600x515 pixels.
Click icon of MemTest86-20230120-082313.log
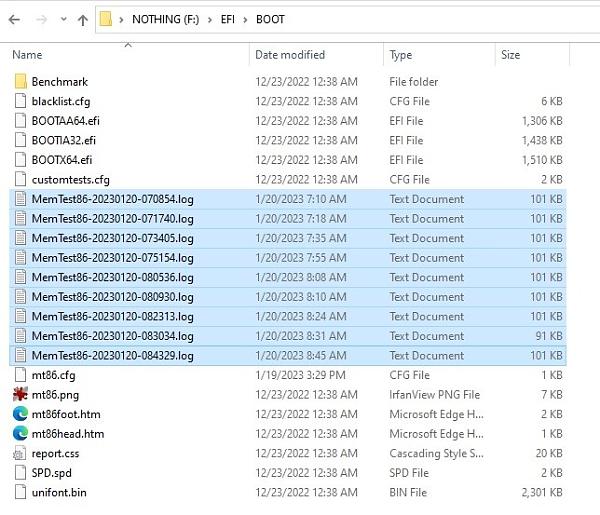20,316
